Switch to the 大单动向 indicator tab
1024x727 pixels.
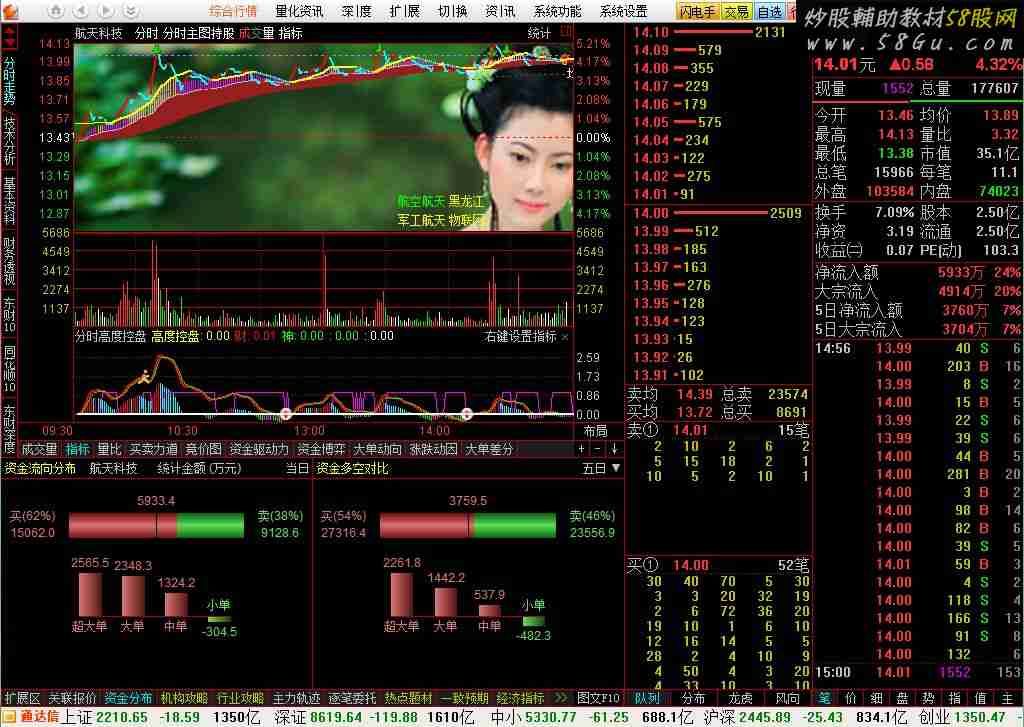pos(377,449)
